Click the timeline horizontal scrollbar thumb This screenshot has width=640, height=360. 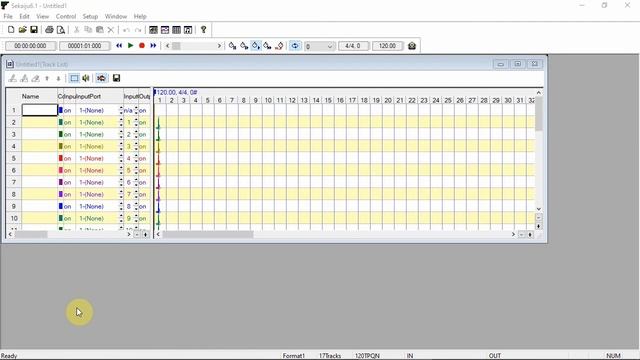(208, 234)
